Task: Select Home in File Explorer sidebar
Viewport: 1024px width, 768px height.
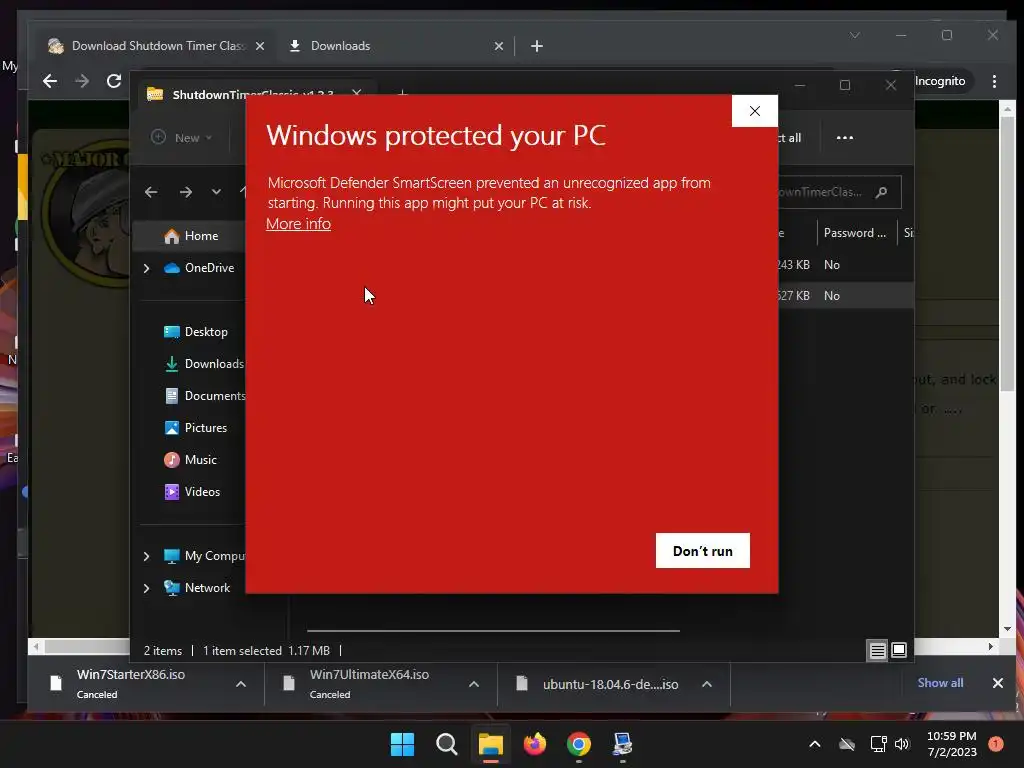Action: (x=191, y=236)
